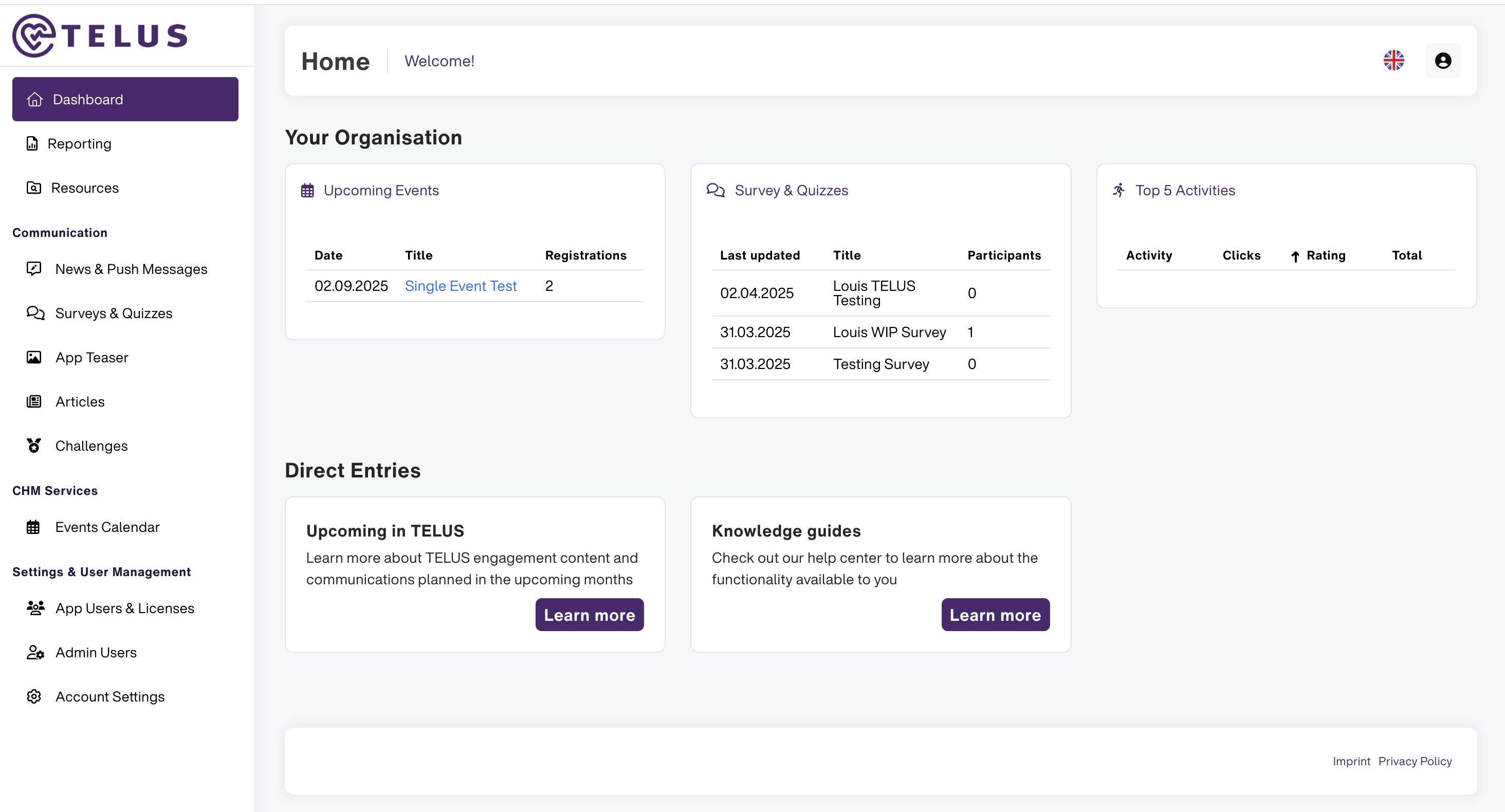This screenshot has height=812, width=1505.
Task: Click Learn more under Knowledge guides
Action: (995, 615)
